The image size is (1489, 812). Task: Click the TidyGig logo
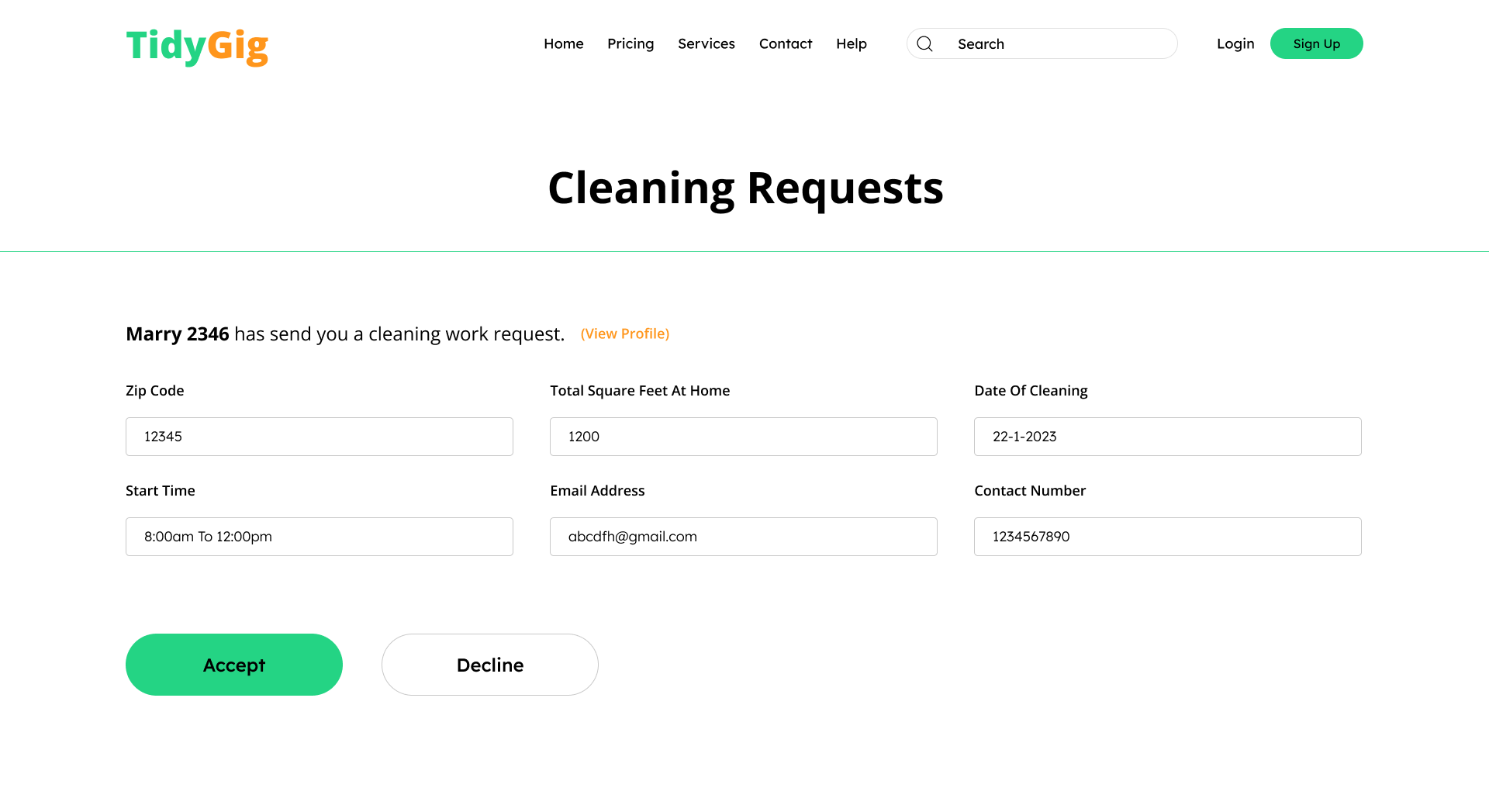point(197,47)
